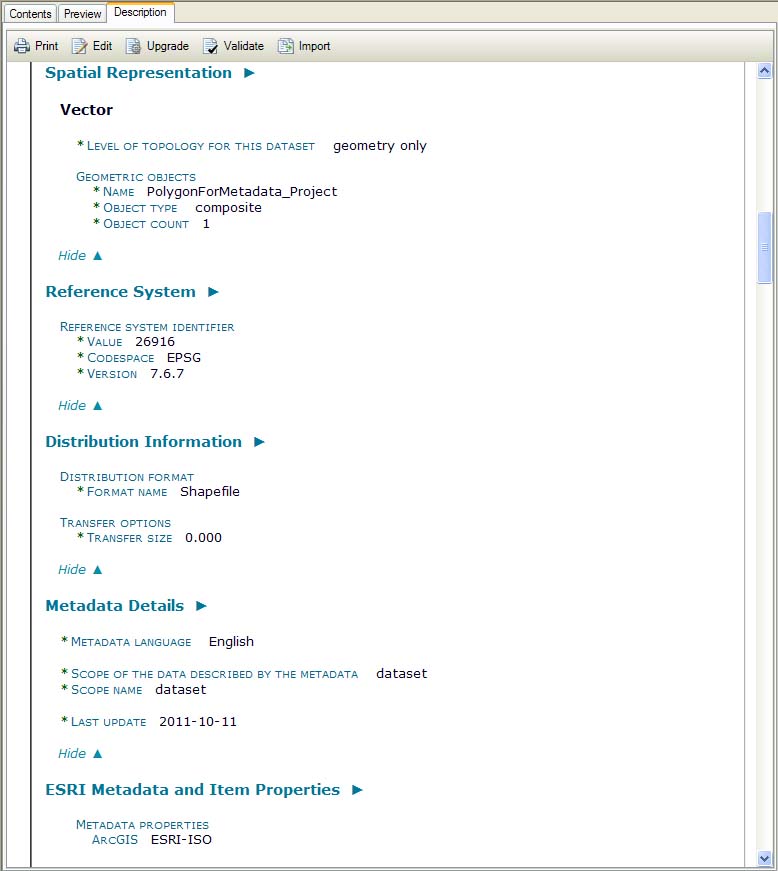Open the Preview tab
This screenshot has height=871, width=778.
point(82,14)
